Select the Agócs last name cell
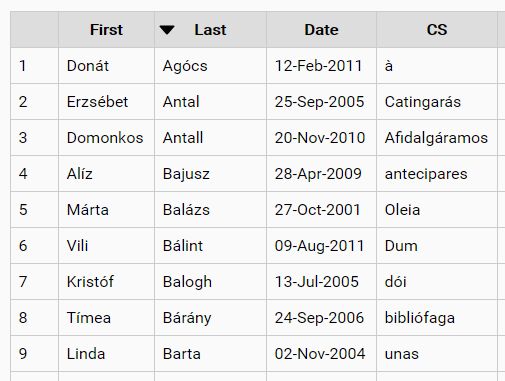The width and height of the screenshot is (505, 381). tap(210, 66)
